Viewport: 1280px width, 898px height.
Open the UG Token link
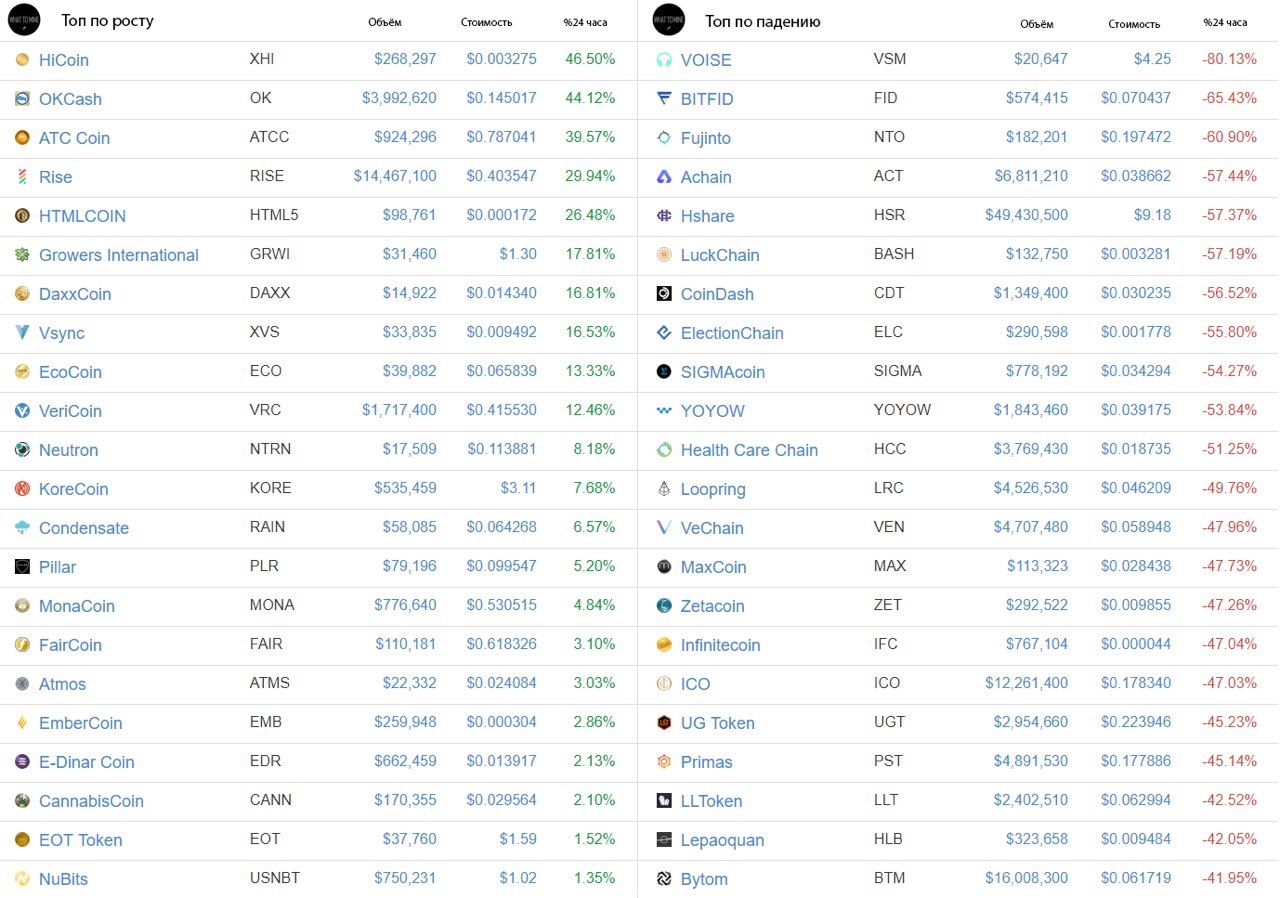tap(717, 723)
